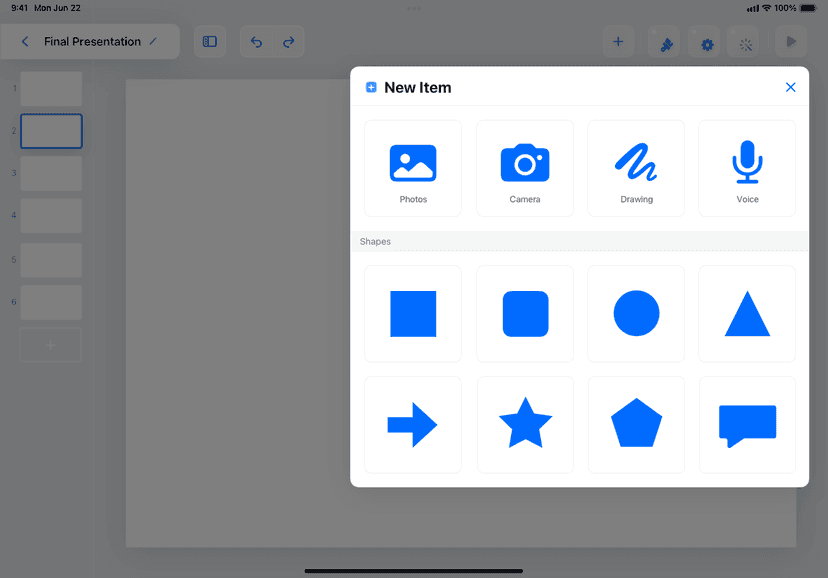Close the New Item dialog
Viewport: 828px width, 578px height.
pos(790,88)
